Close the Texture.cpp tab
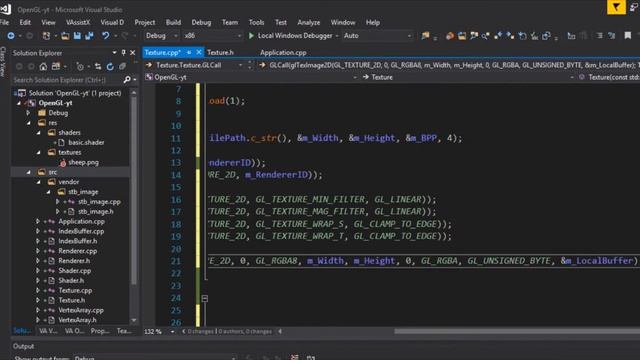 [199, 53]
